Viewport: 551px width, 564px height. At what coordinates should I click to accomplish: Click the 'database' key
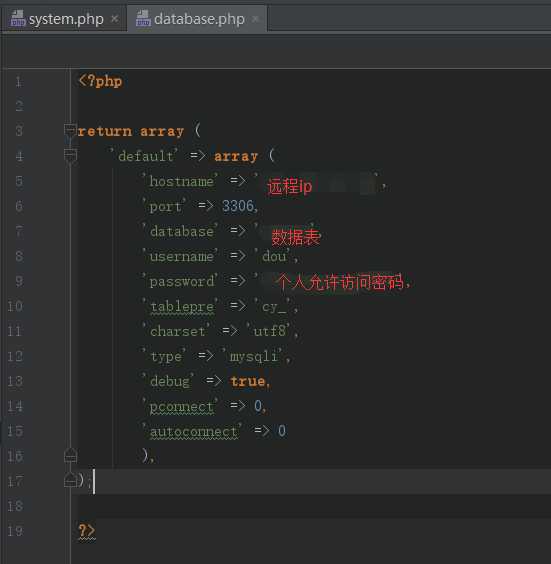click(x=180, y=231)
